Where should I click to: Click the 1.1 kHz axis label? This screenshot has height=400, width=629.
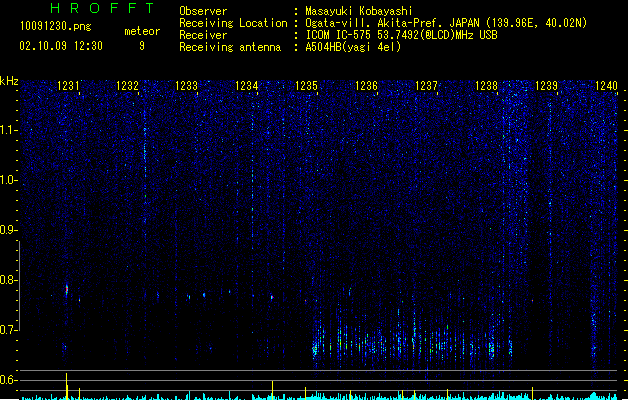click(8, 130)
